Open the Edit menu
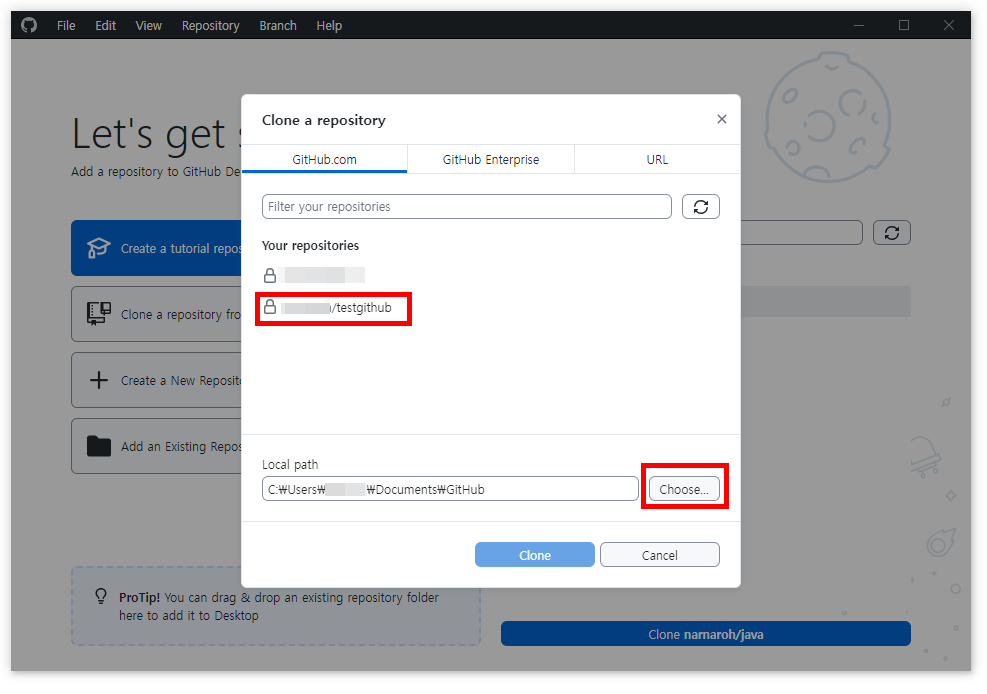The image size is (987, 694). (x=105, y=26)
